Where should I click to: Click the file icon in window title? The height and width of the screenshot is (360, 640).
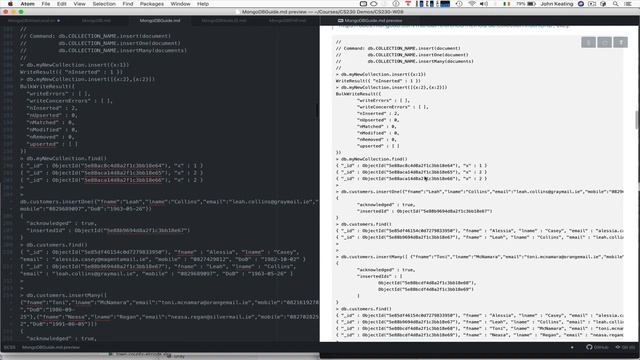tap(238, 12)
